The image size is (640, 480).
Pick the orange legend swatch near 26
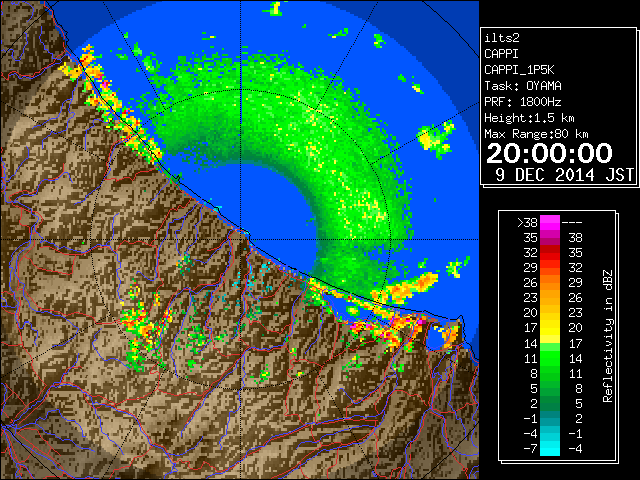coord(550,282)
